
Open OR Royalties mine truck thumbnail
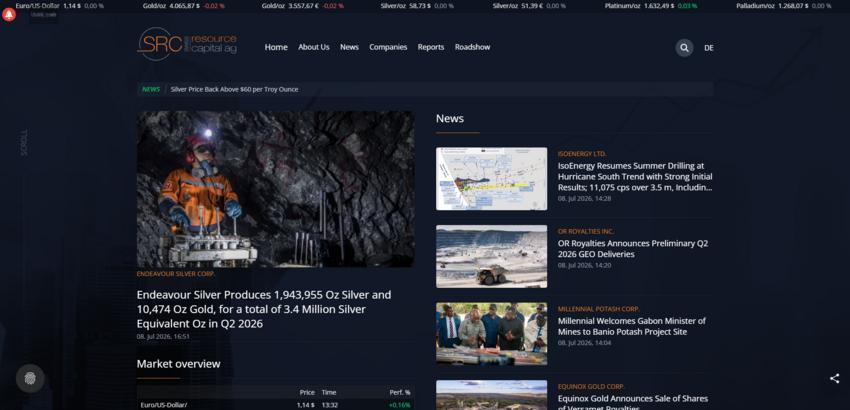coord(491,257)
